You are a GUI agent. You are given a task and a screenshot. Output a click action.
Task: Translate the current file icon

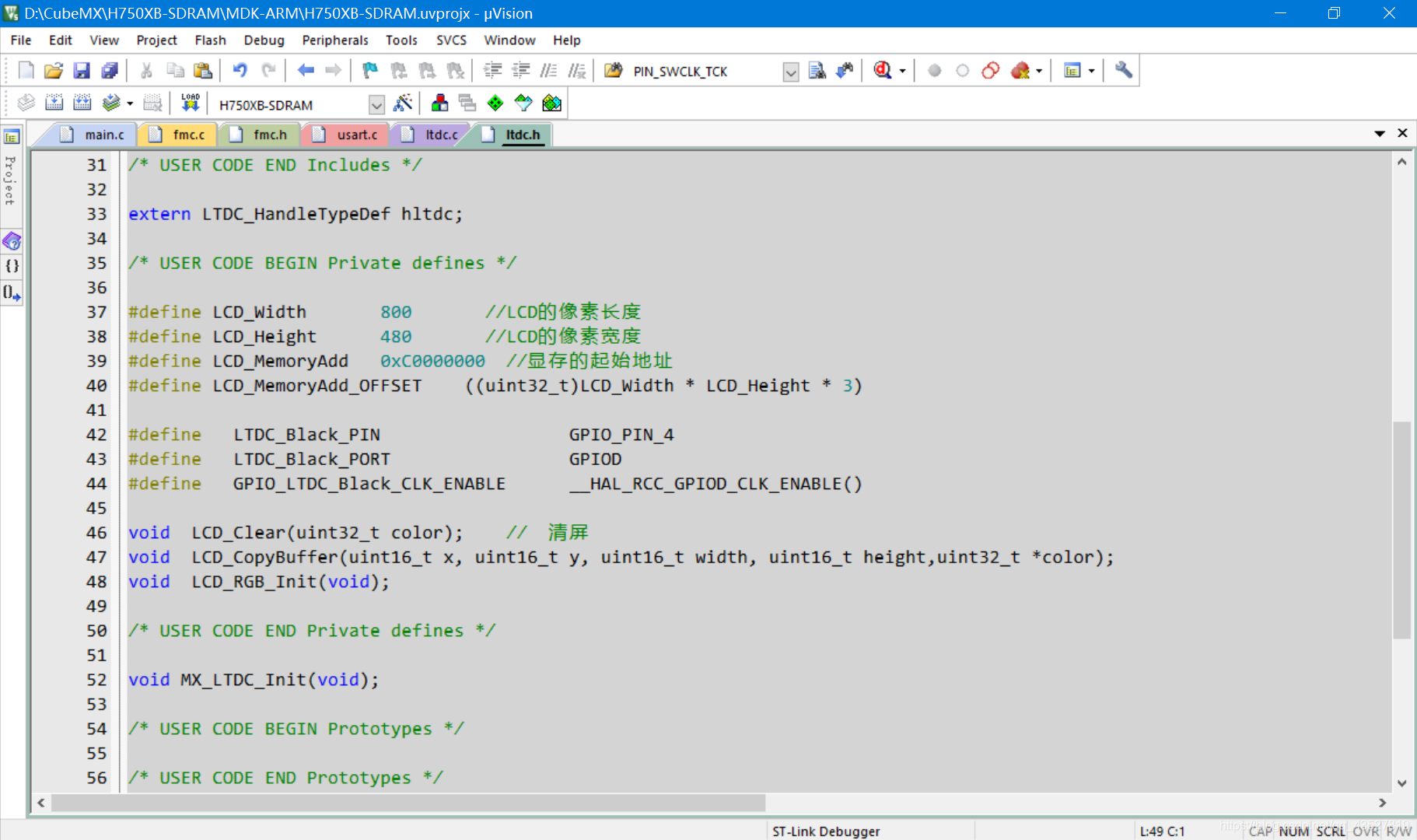click(26, 103)
